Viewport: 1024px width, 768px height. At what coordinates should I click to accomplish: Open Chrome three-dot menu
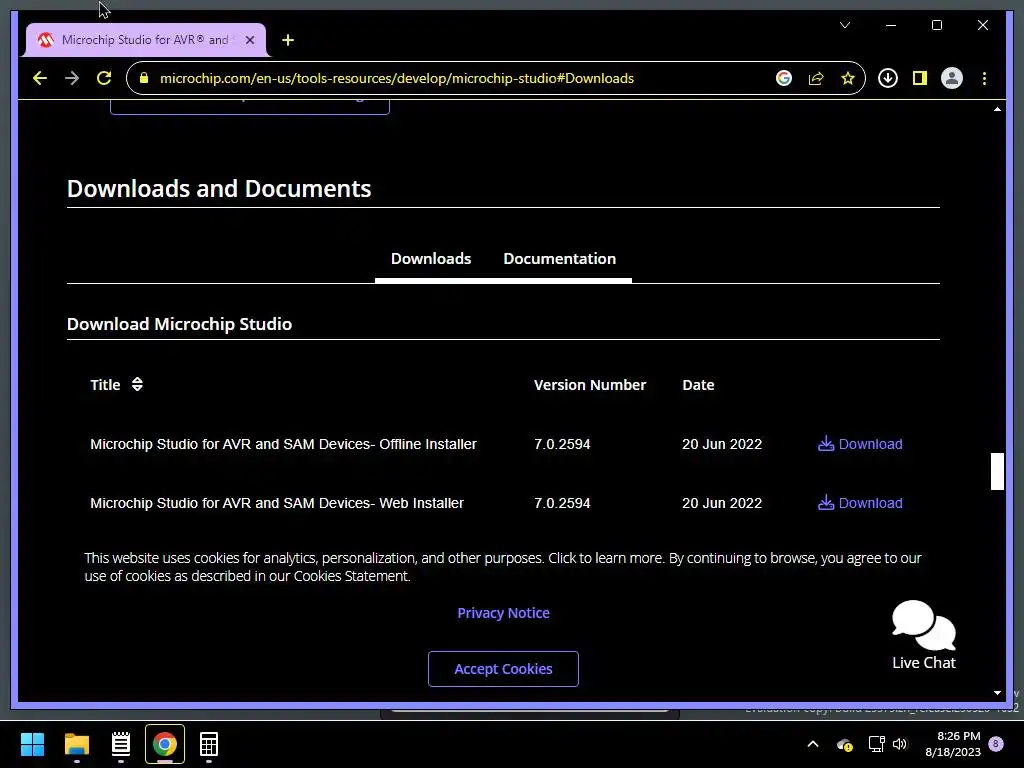984,78
